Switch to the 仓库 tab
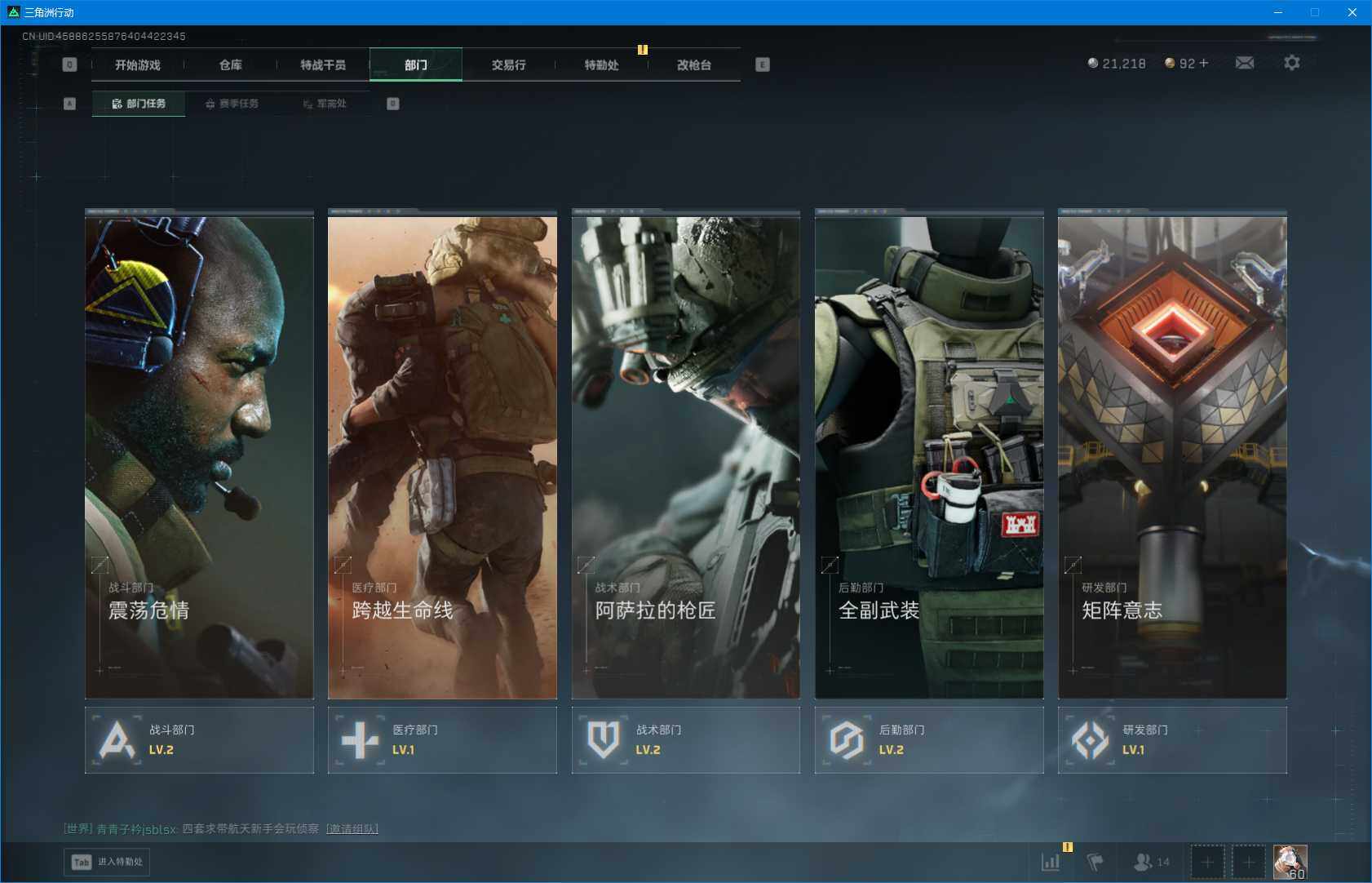Screen dimensions: 1372x883 click(230, 64)
